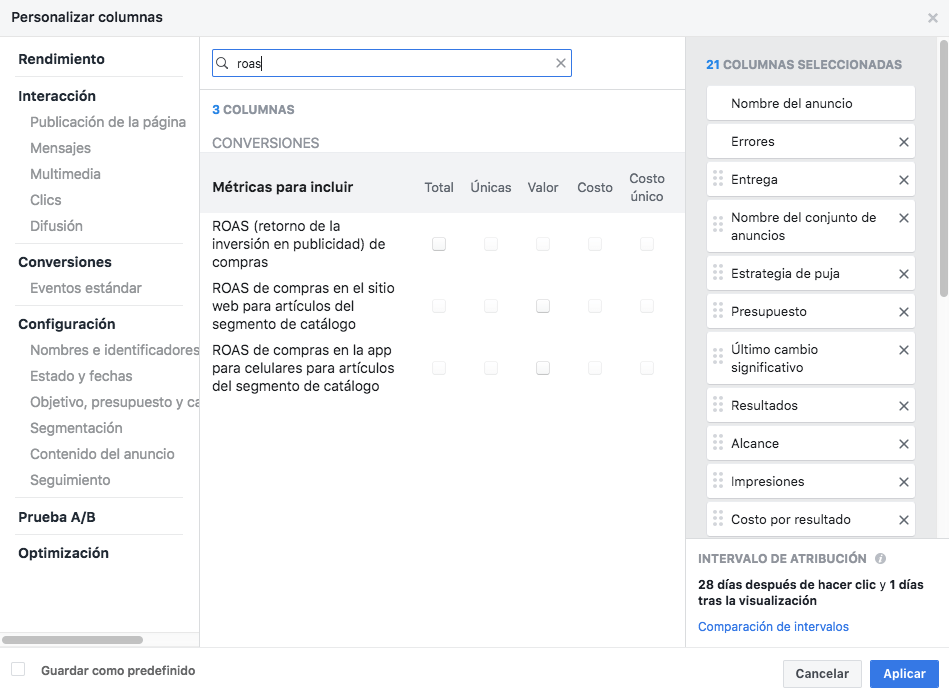
Task: Open attribution interval info icon
Action: click(x=881, y=558)
